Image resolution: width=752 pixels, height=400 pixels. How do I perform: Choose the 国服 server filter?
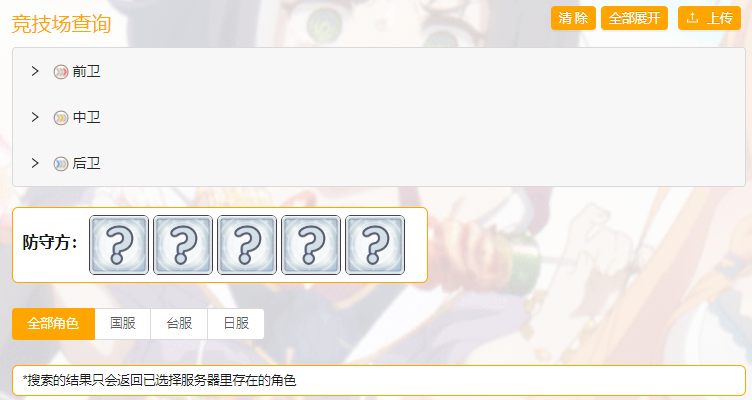pyautogui.click(x=123, y=324)
